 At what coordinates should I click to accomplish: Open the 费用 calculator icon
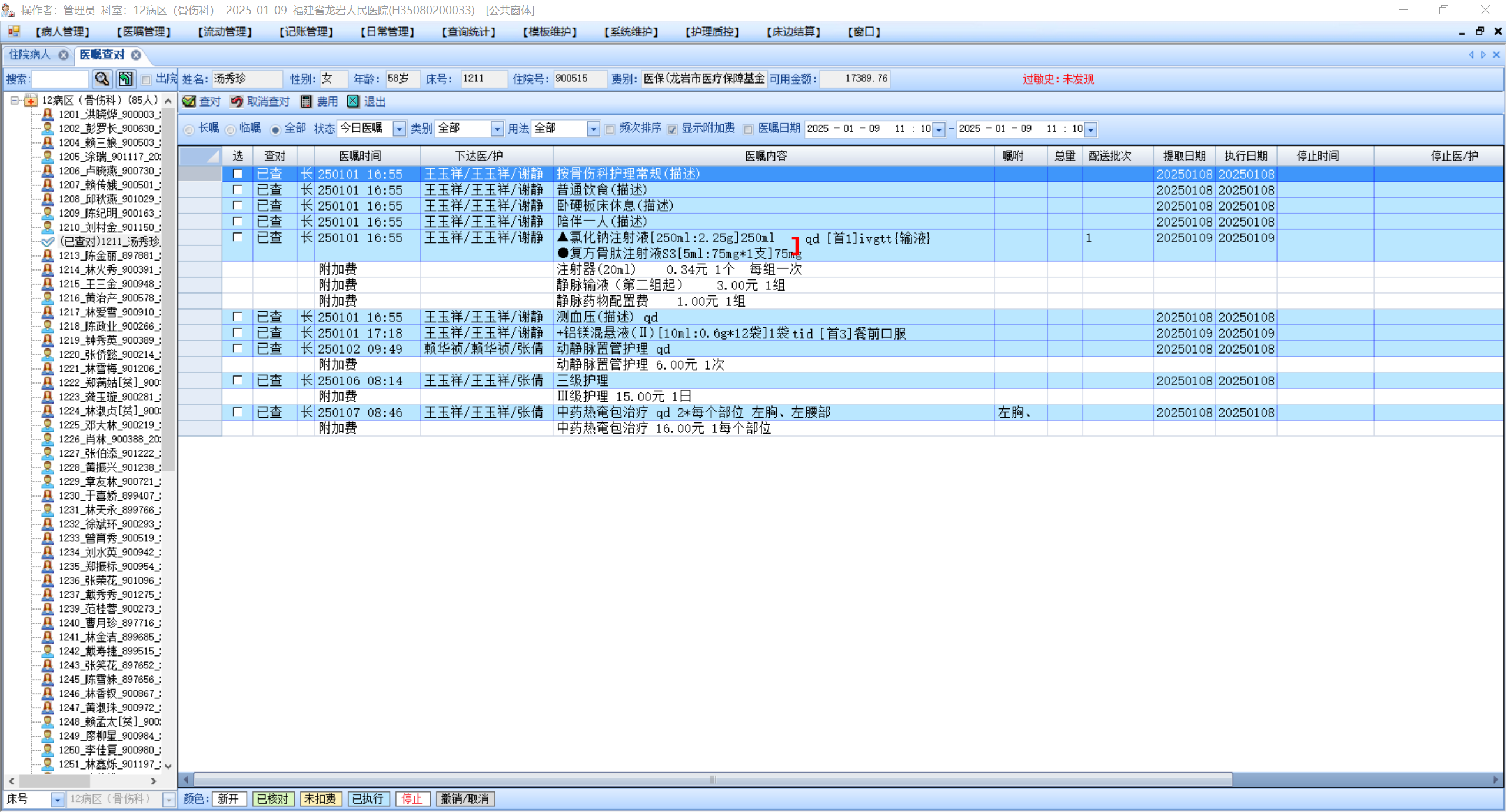pyautogui.click(x=306, y=102)
